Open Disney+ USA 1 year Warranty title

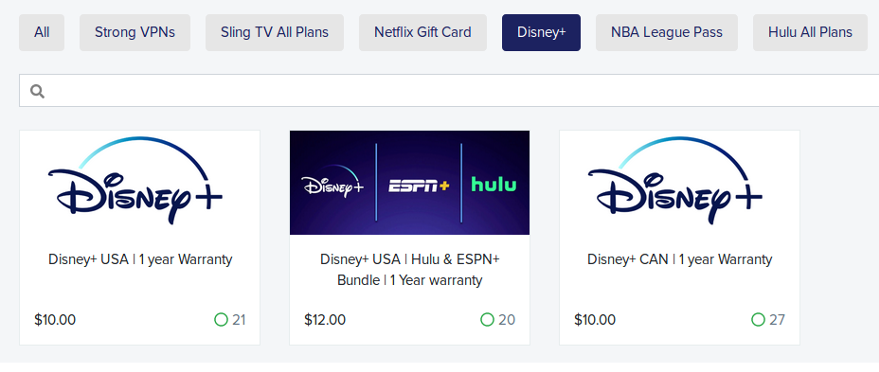[x=140, y=260]
